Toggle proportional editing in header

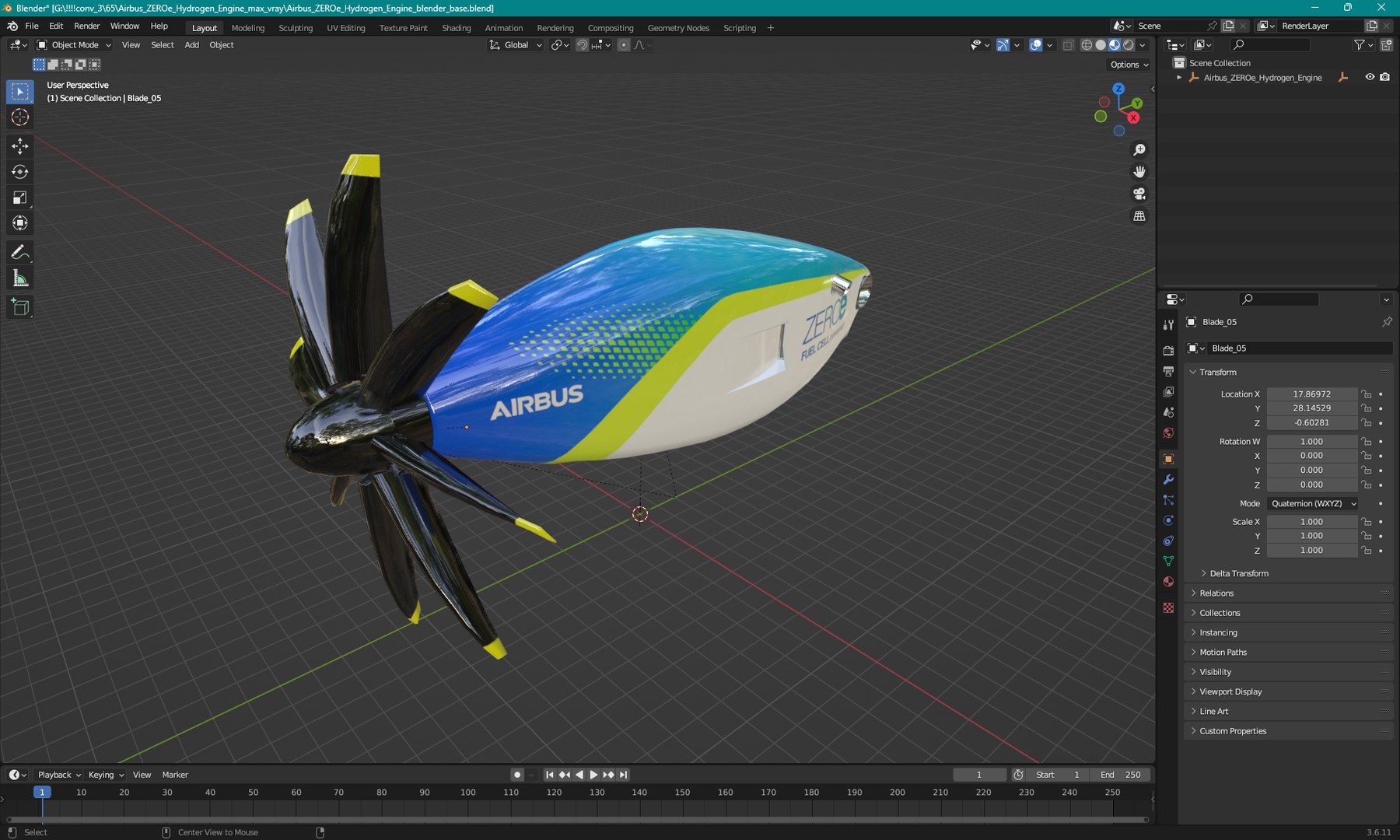(624, 45)
